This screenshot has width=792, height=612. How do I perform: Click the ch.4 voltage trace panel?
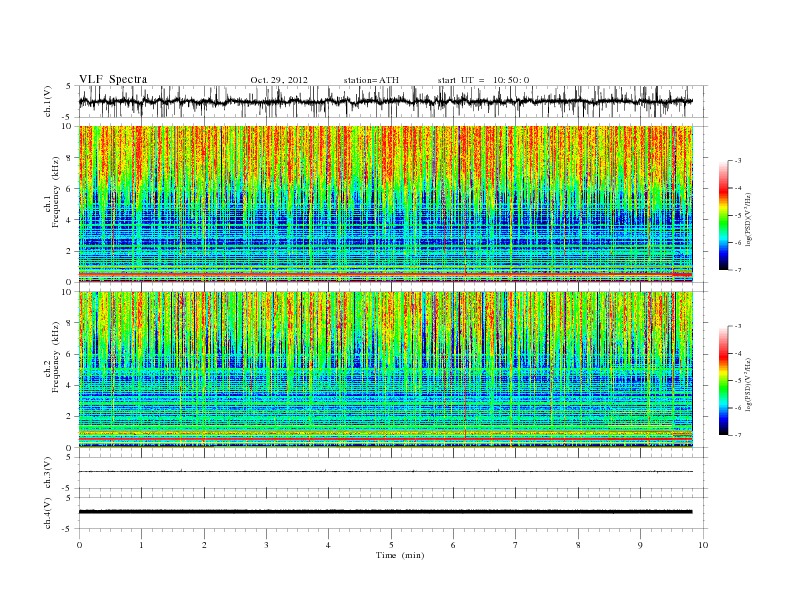pos(393,513)
